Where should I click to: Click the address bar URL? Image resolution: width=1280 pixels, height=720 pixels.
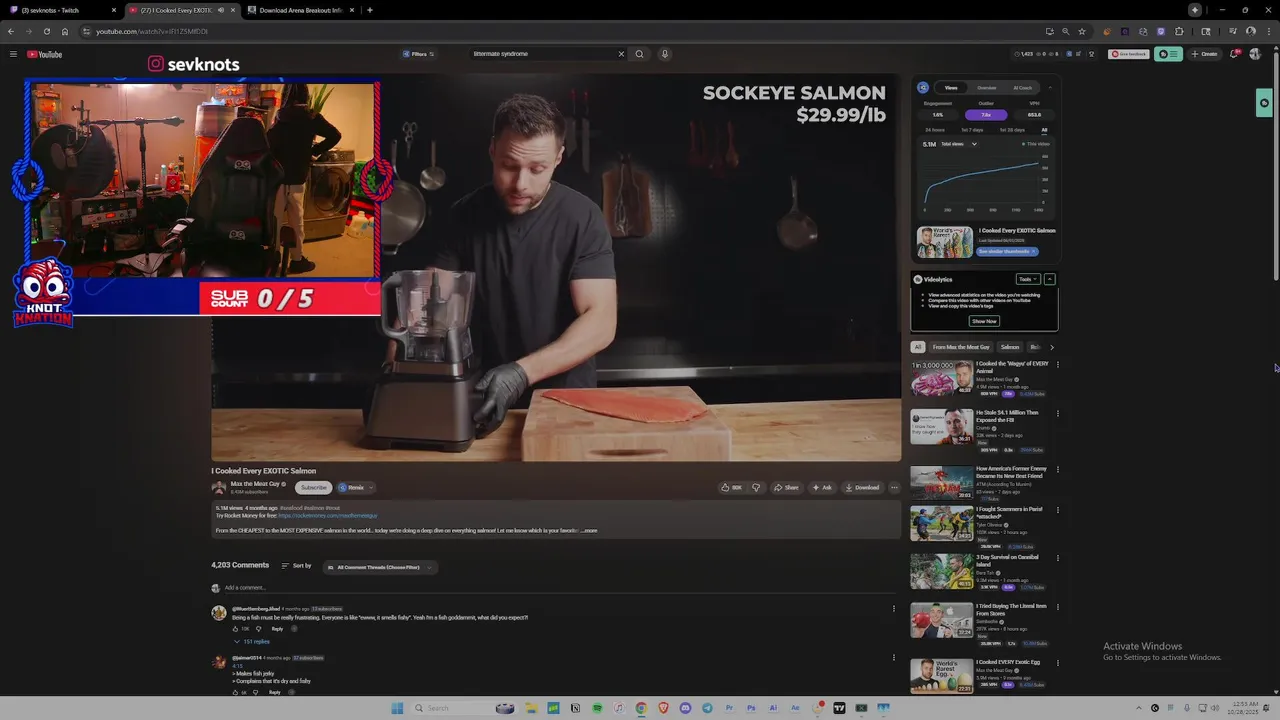click(152, 31)
